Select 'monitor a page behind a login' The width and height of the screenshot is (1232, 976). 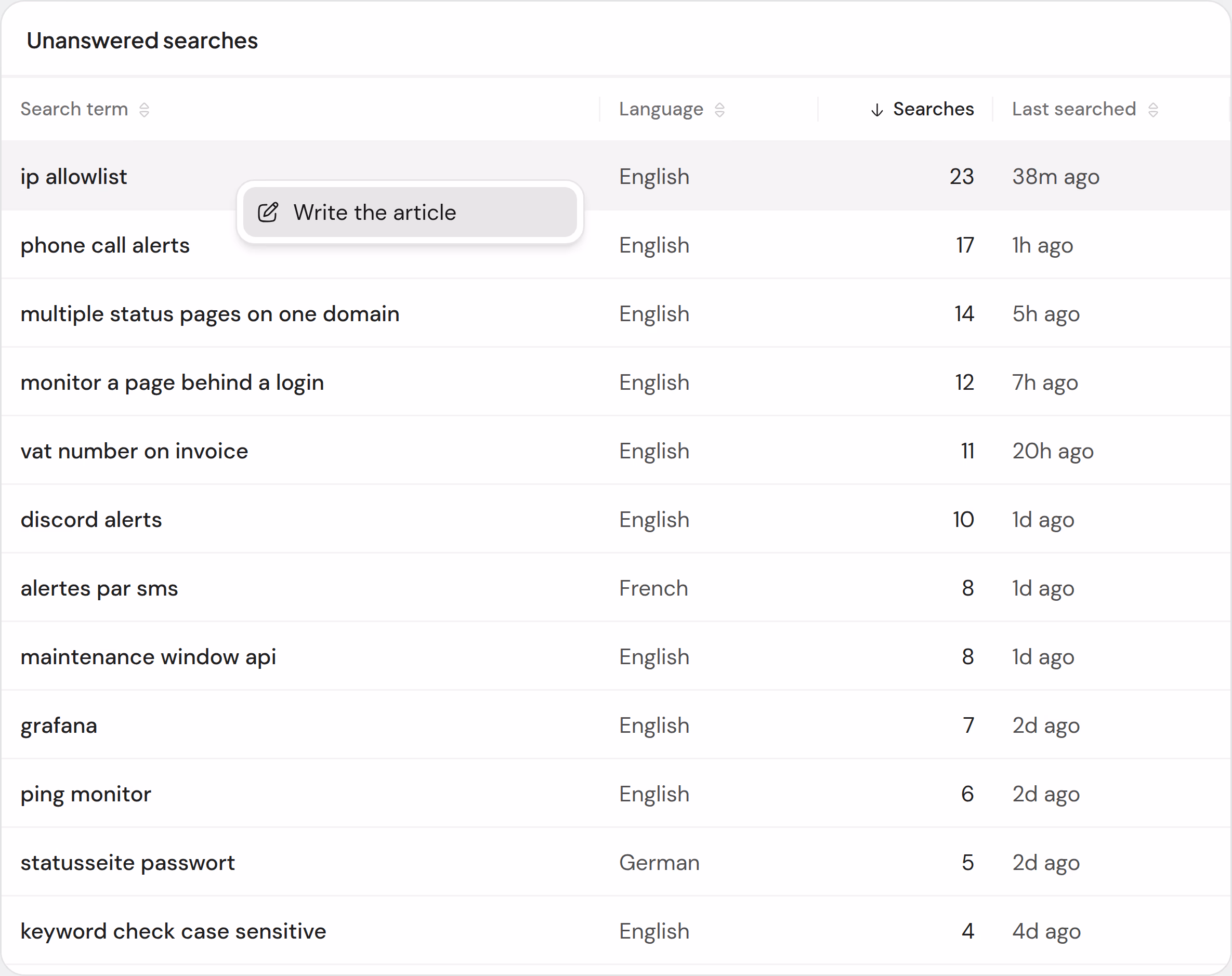click(x=172, y=383)
